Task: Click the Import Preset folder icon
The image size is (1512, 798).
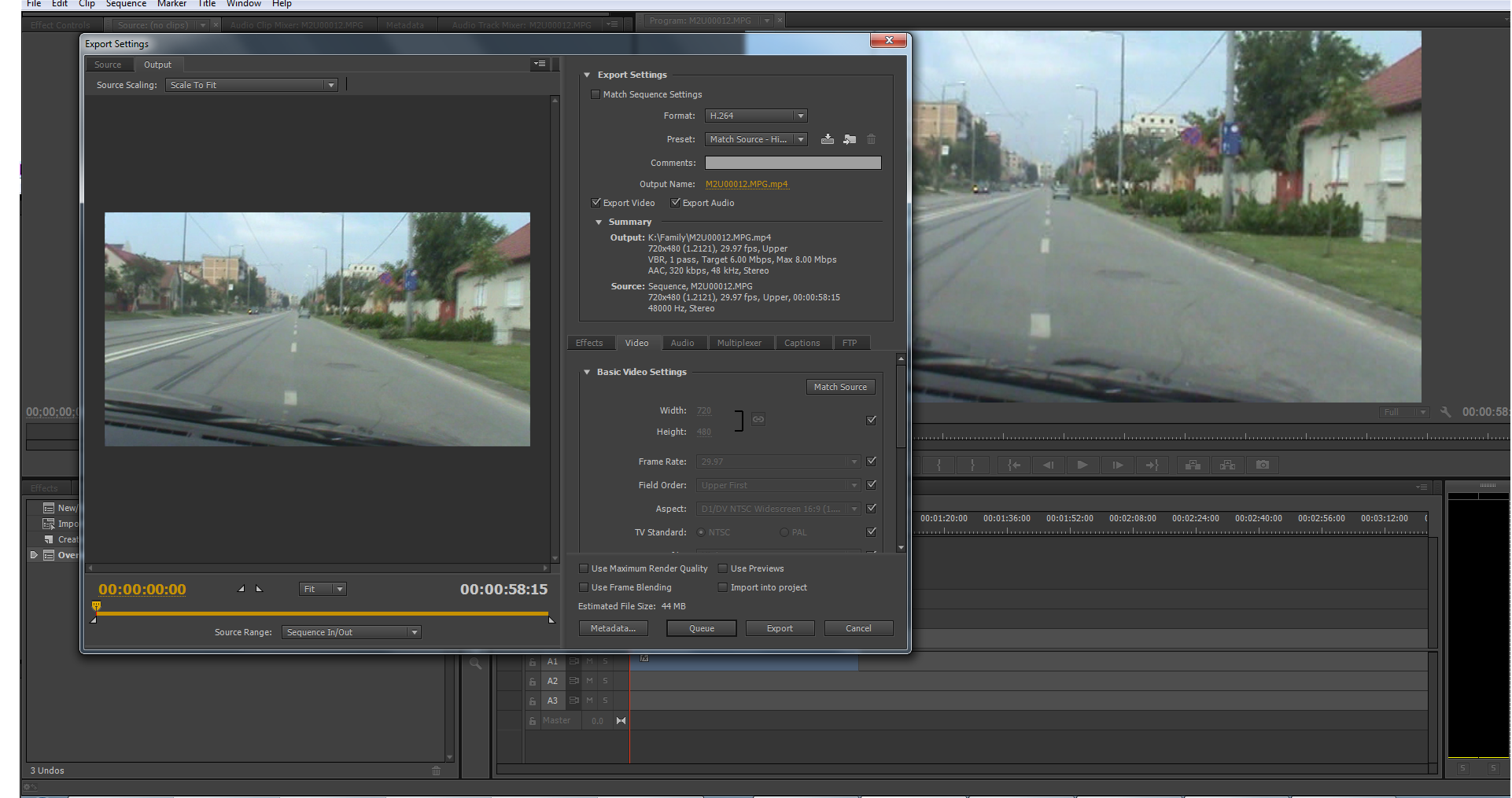Action: 850,139
